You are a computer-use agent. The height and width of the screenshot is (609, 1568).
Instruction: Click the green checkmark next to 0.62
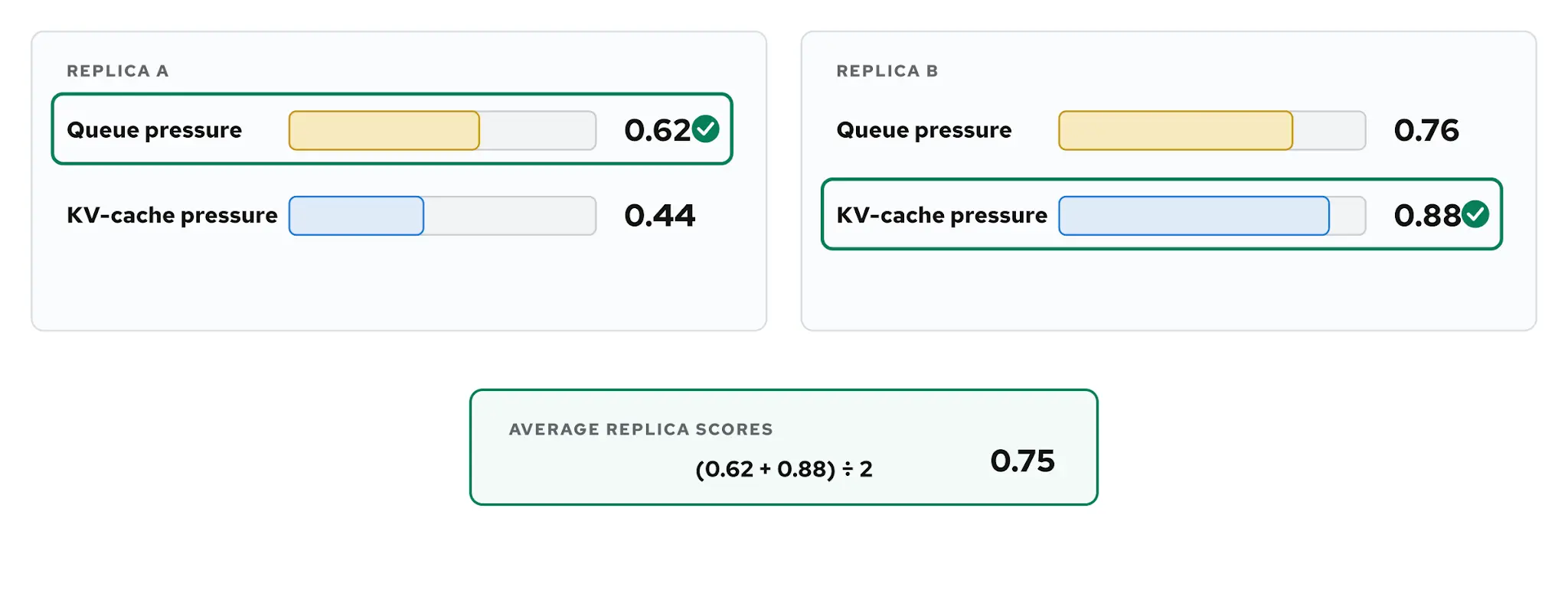click(x=705, y=129)
